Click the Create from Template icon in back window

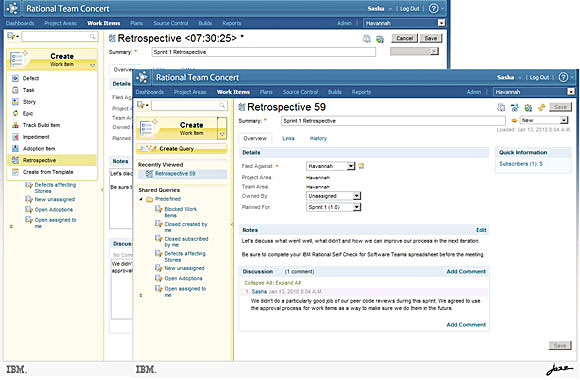(15, 172)
